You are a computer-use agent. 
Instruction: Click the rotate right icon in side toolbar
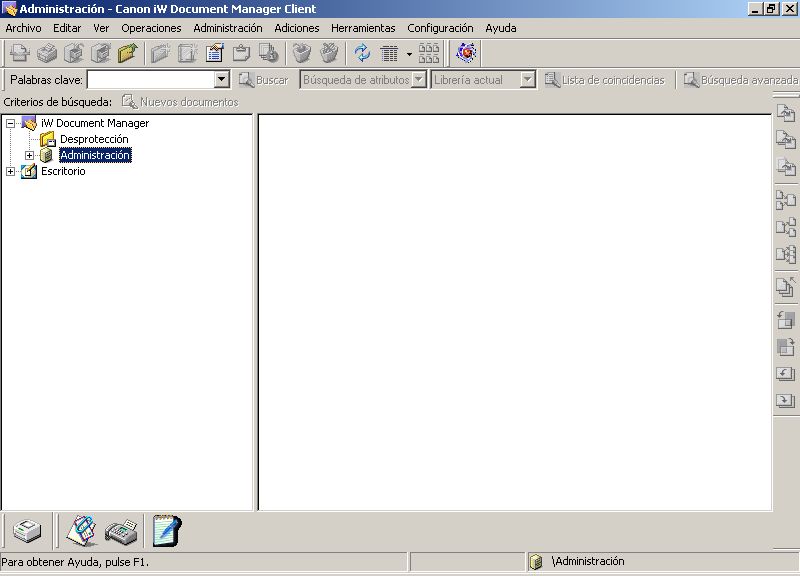pyautogui.click(x=786, y=347)
